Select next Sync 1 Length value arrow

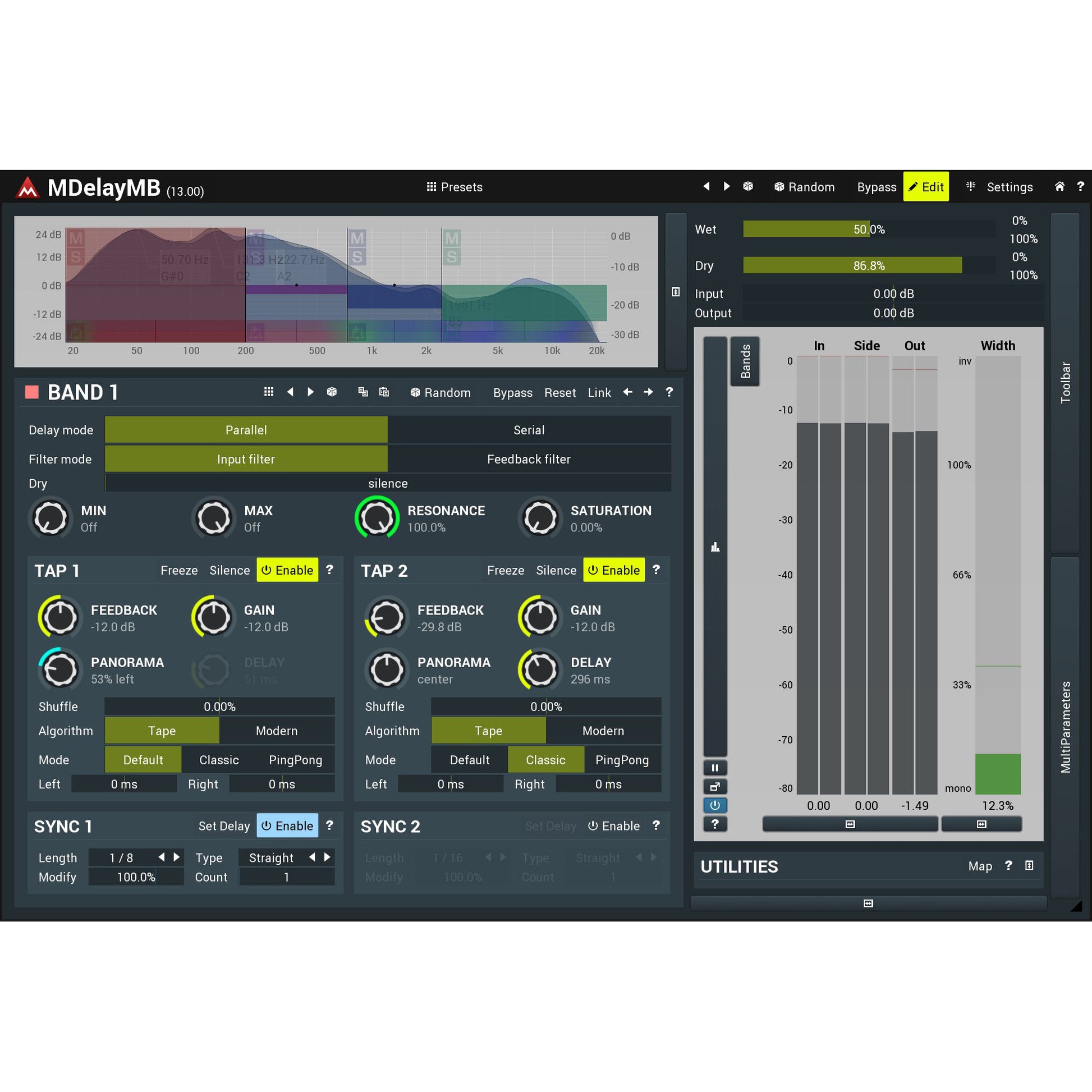[x=177, y=857]
